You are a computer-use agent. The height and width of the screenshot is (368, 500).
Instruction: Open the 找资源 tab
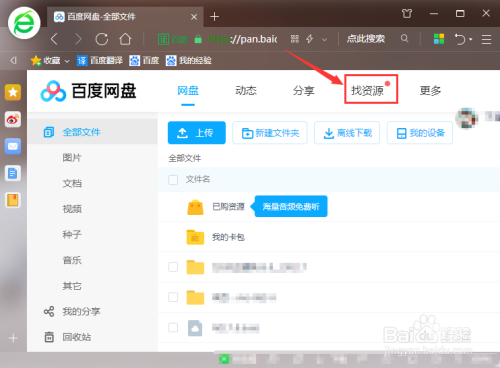(x=367, y=91)
